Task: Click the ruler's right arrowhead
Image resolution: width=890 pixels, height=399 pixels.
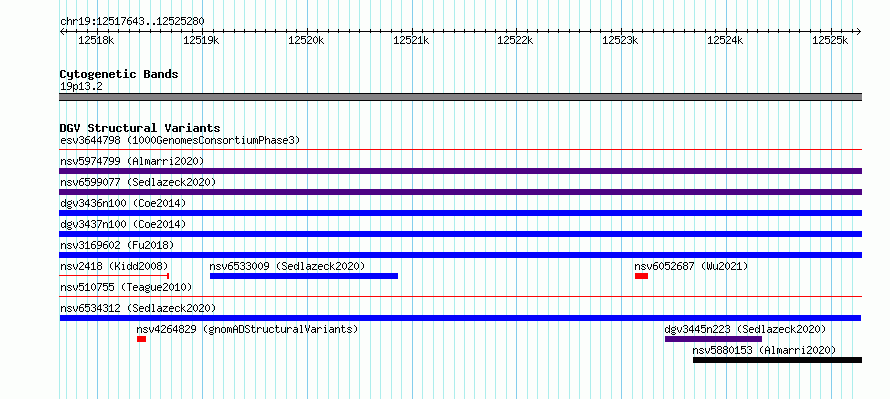Action: coord(859,32)
